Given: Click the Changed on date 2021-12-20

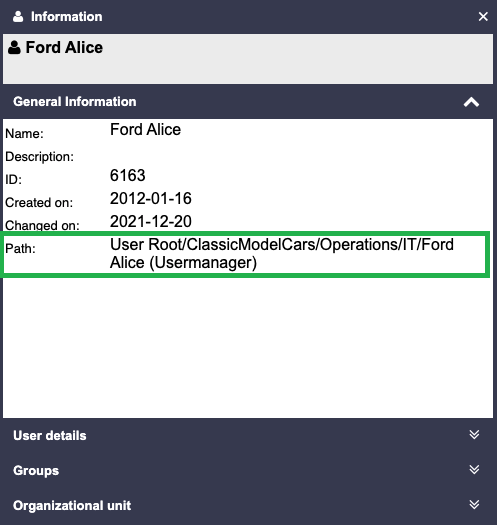Looking at the screenshot, I should 151,221.
